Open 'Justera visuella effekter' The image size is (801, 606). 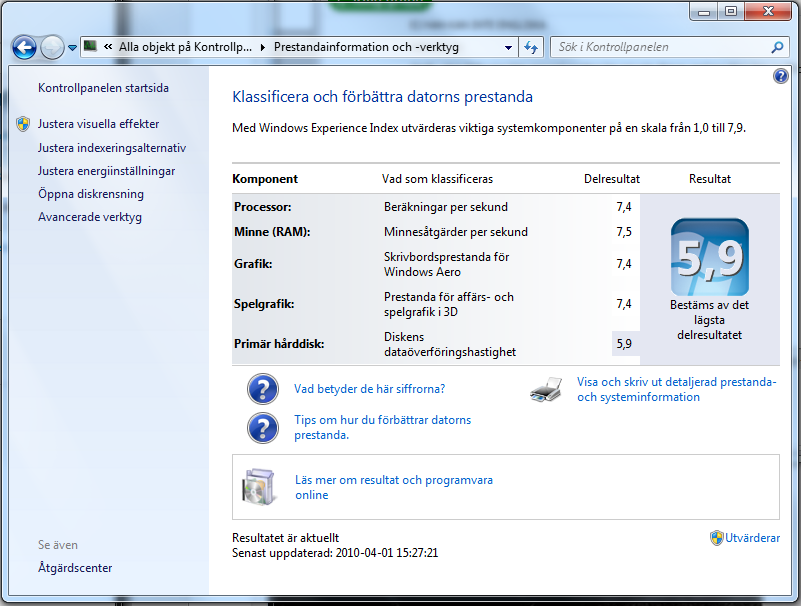click(x=99, y=124)
